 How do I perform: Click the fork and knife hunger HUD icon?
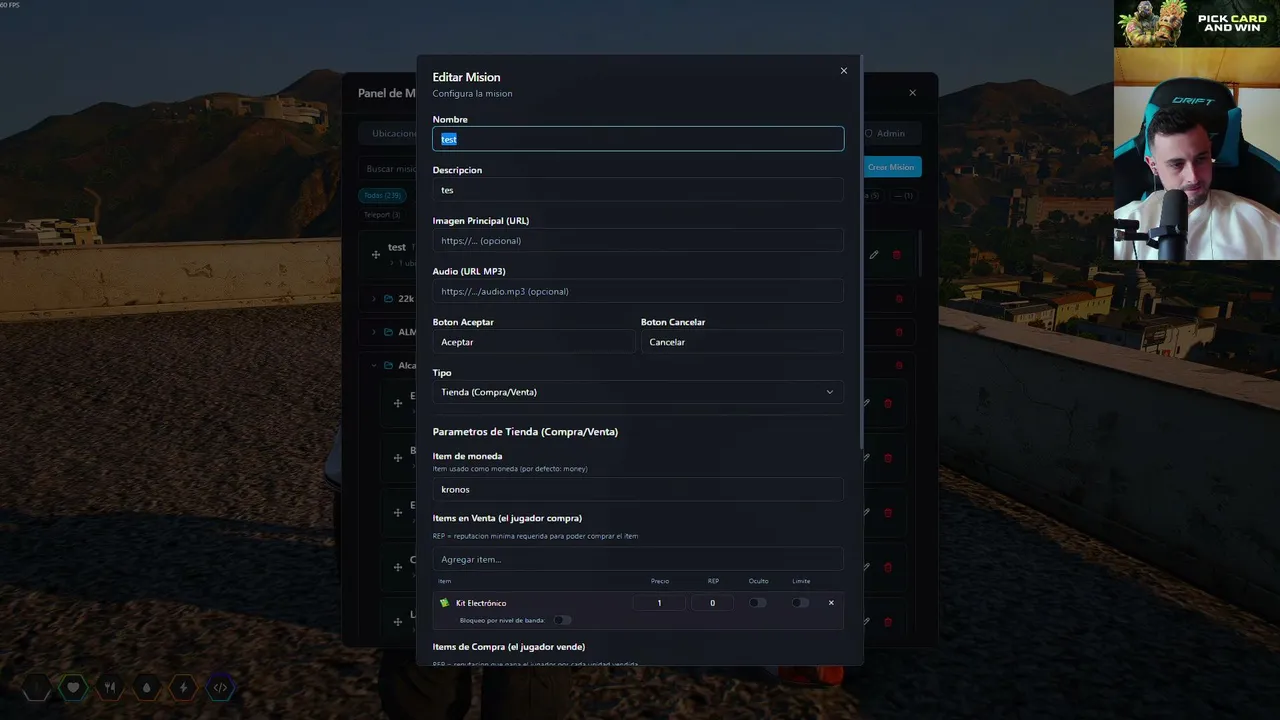110,688
